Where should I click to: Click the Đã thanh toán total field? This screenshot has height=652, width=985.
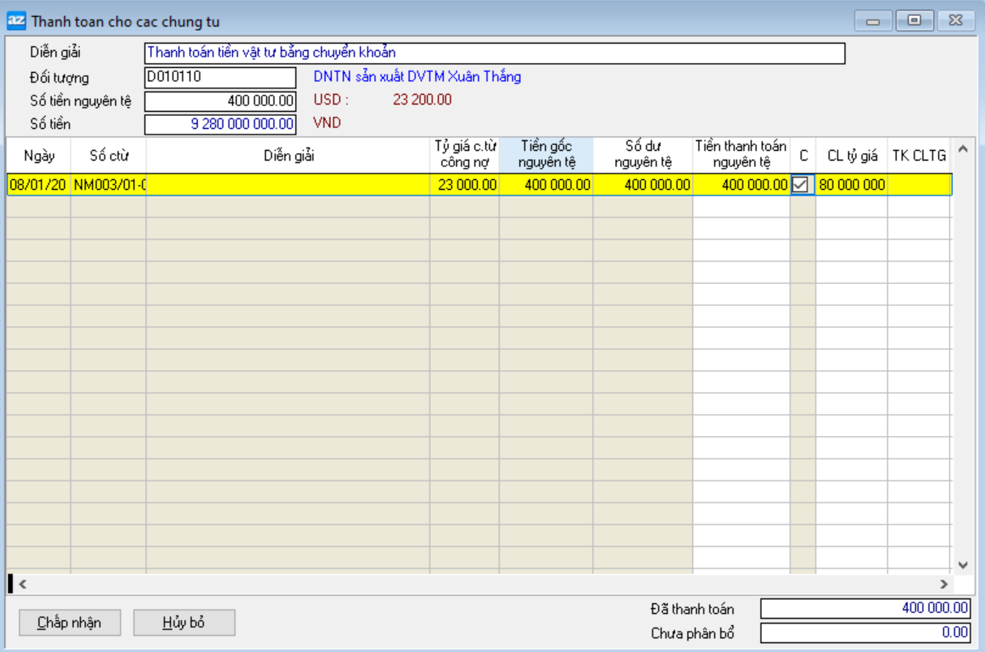coord(865,609)
